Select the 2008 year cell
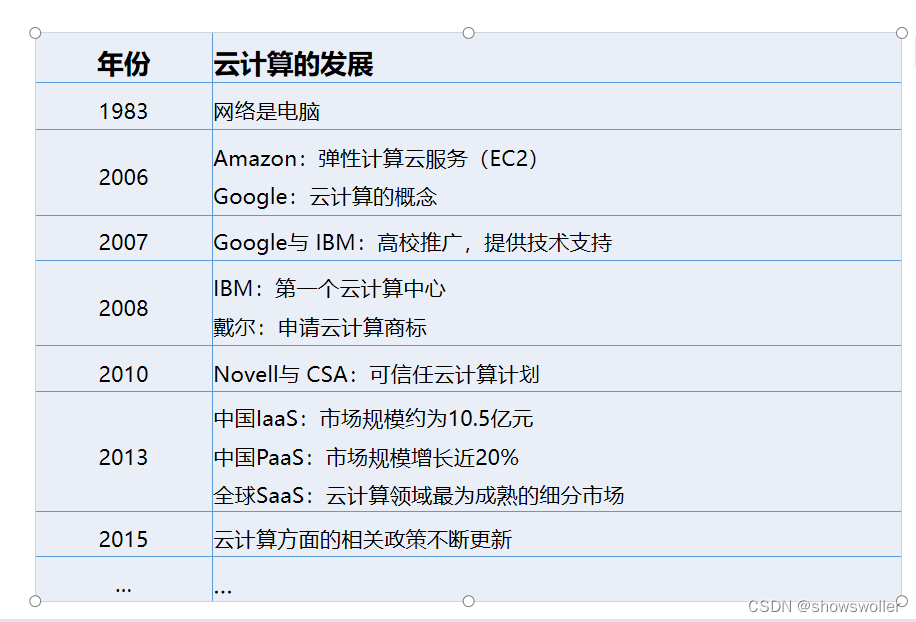Viewport: 916px width, 622px height. point(123,304)
